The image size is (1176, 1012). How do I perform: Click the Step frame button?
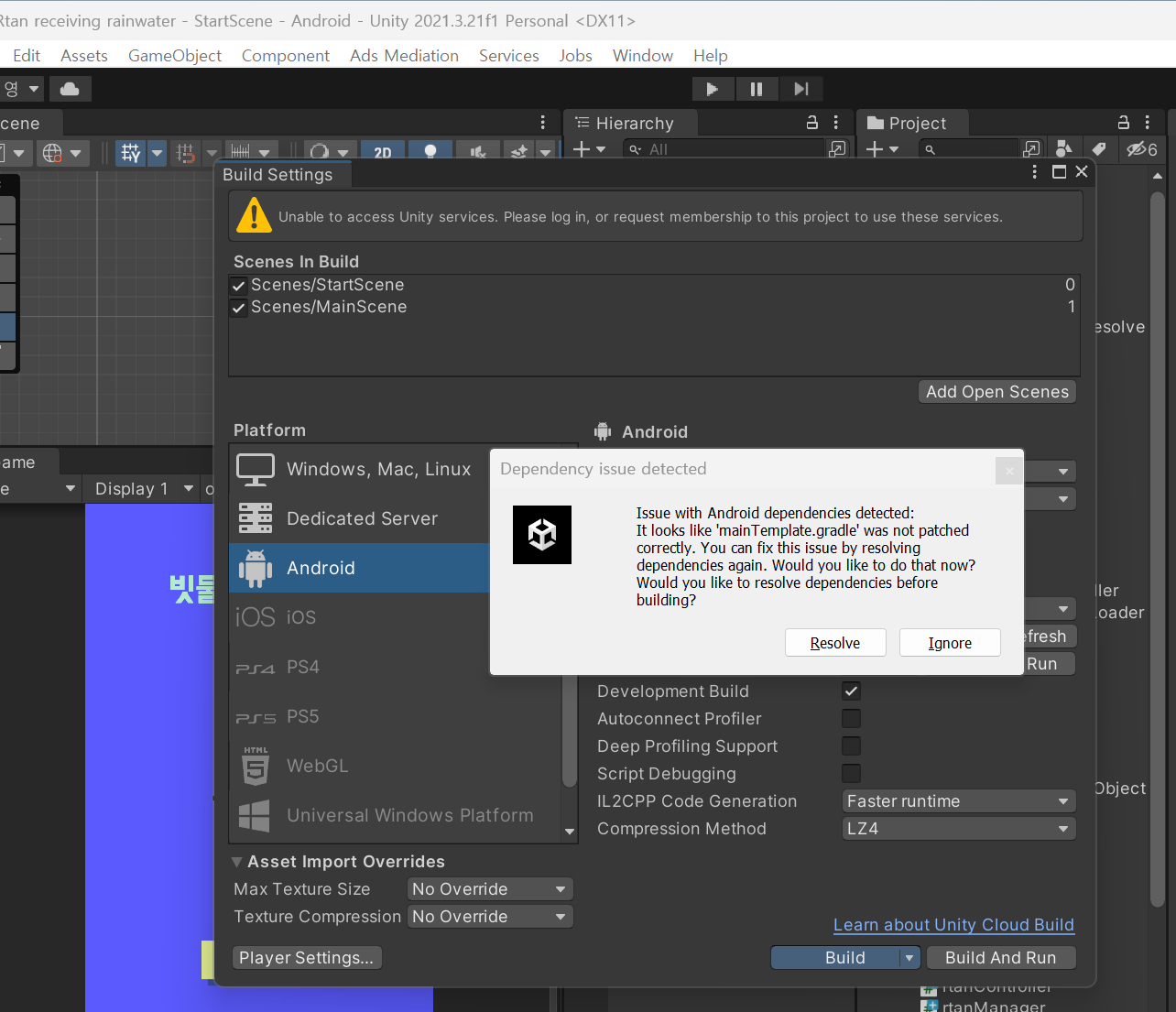(801, 89)
